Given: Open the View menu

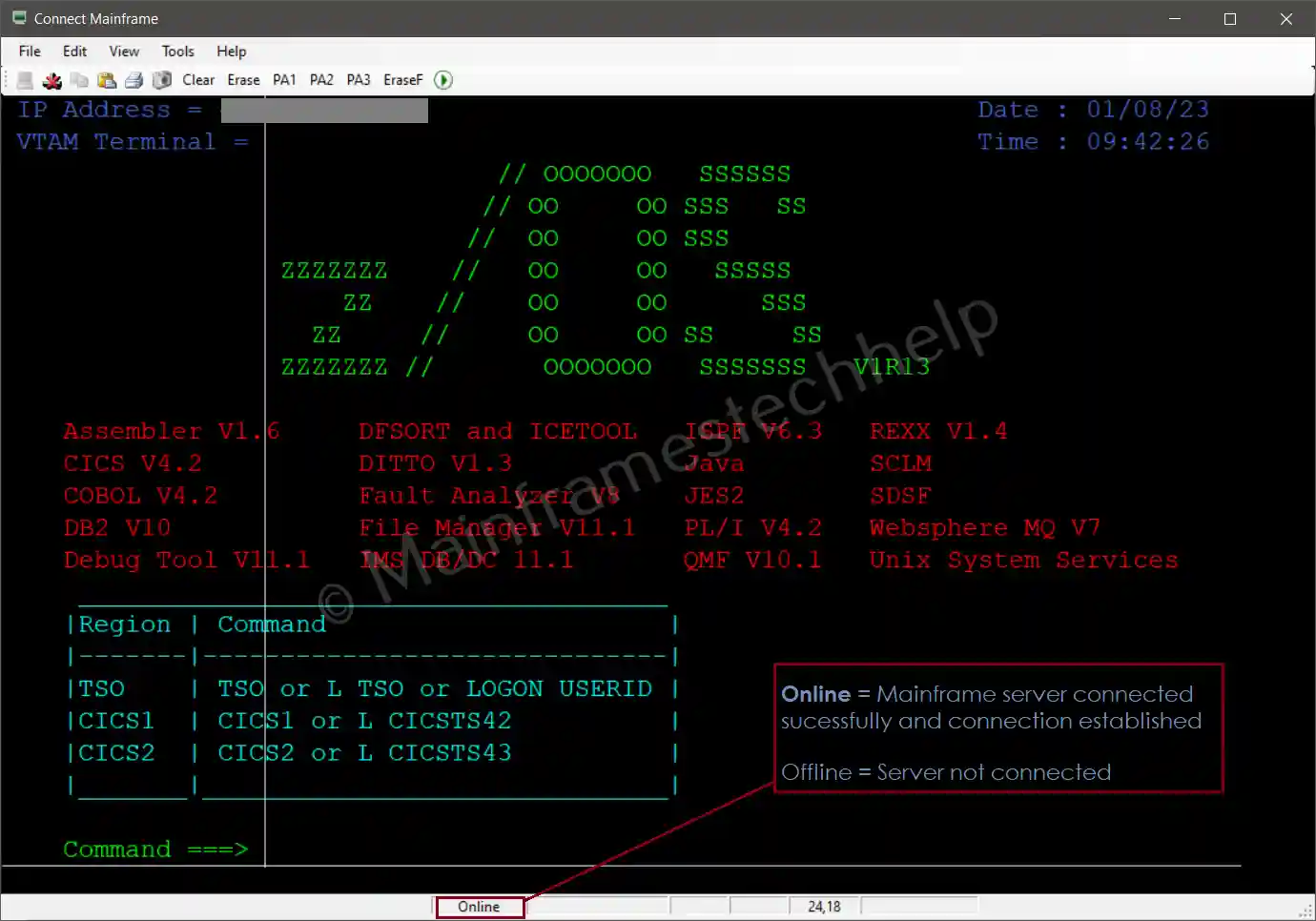Looking at the screenshot, I should (124, 51).
